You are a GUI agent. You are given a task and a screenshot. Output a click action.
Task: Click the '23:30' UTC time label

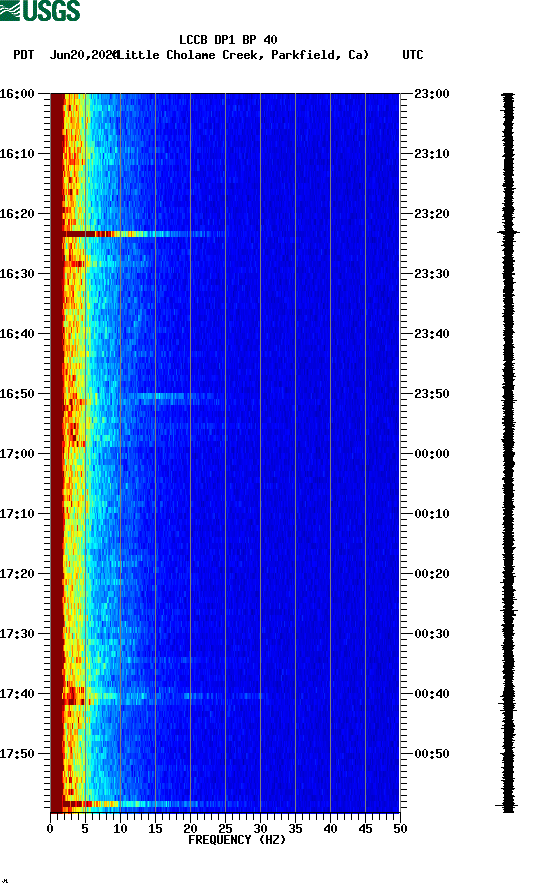432,274
